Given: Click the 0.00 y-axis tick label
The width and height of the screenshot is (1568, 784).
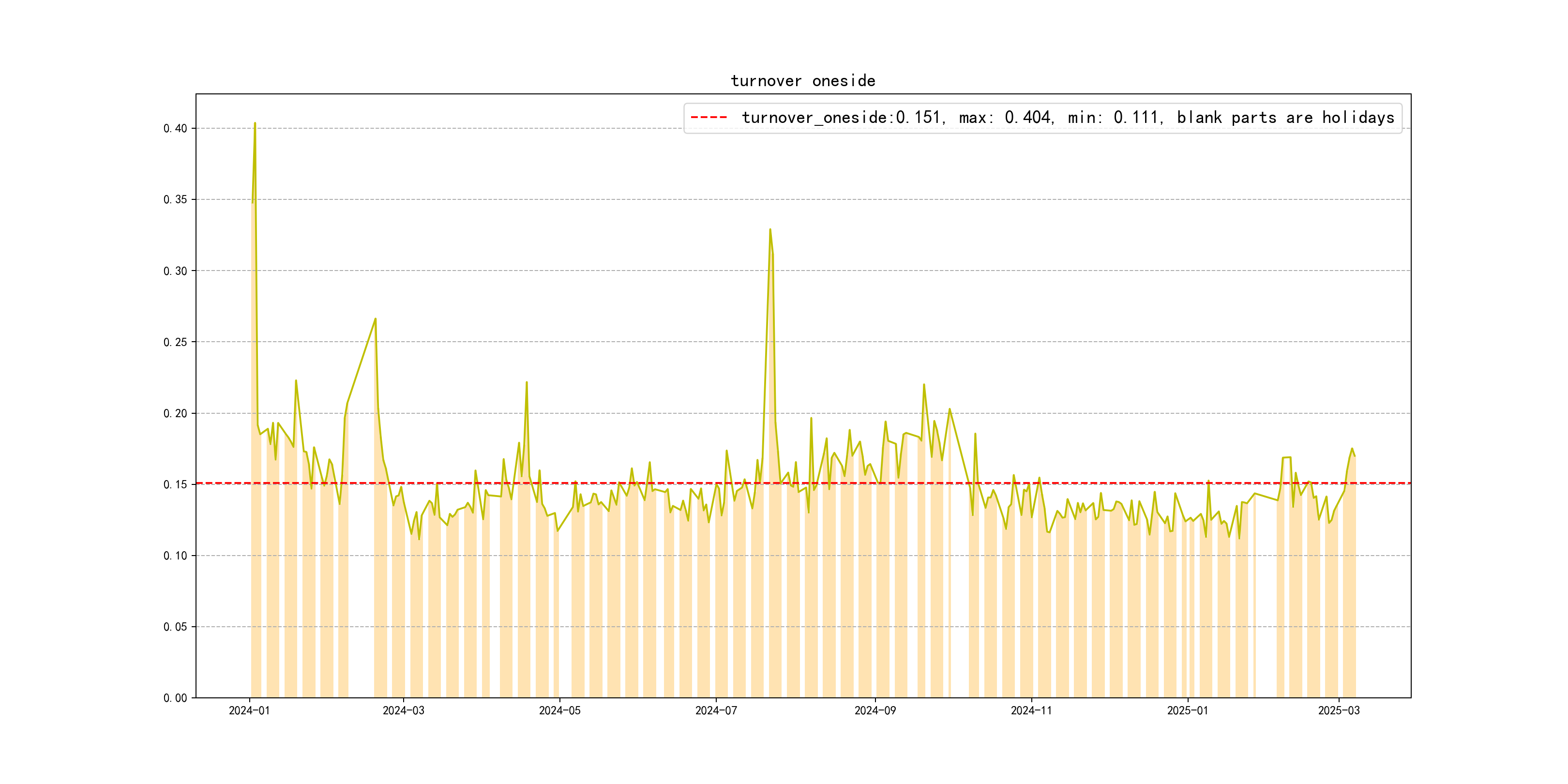Looking at the screenshot, I should click(x=175, y=698).
